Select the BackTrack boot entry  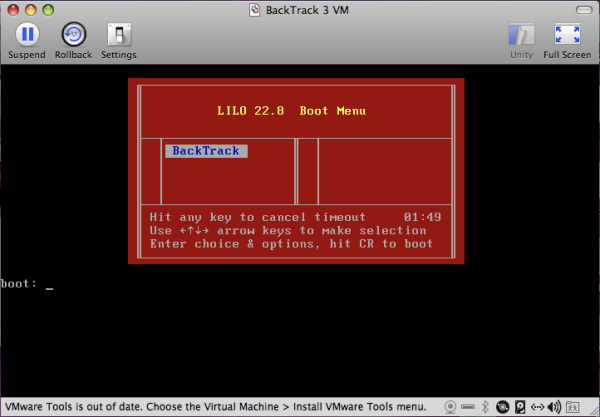point(206,151)
